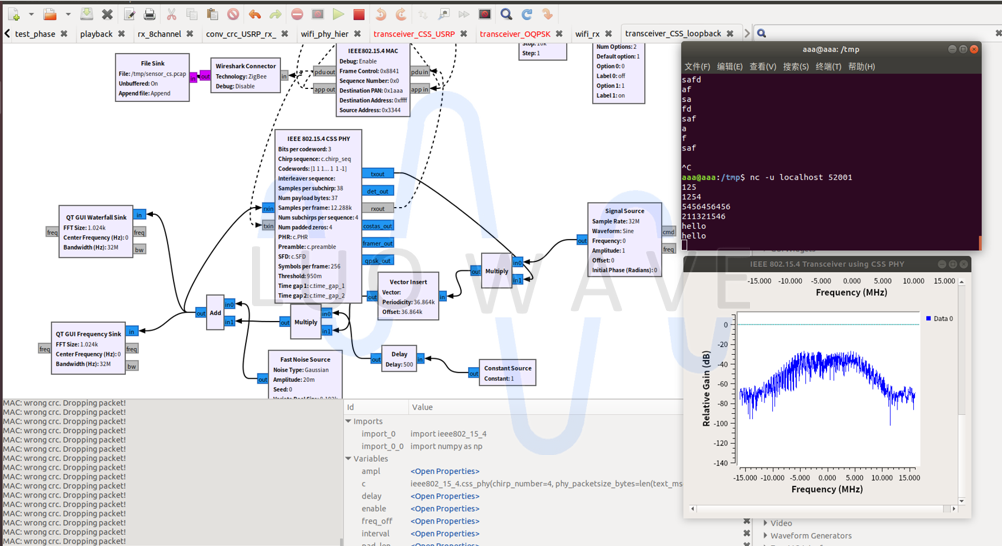The height and width of the screenshot is (546, 1002).
Task: Collapse the Variables tree section
Action: coord(349,459)
